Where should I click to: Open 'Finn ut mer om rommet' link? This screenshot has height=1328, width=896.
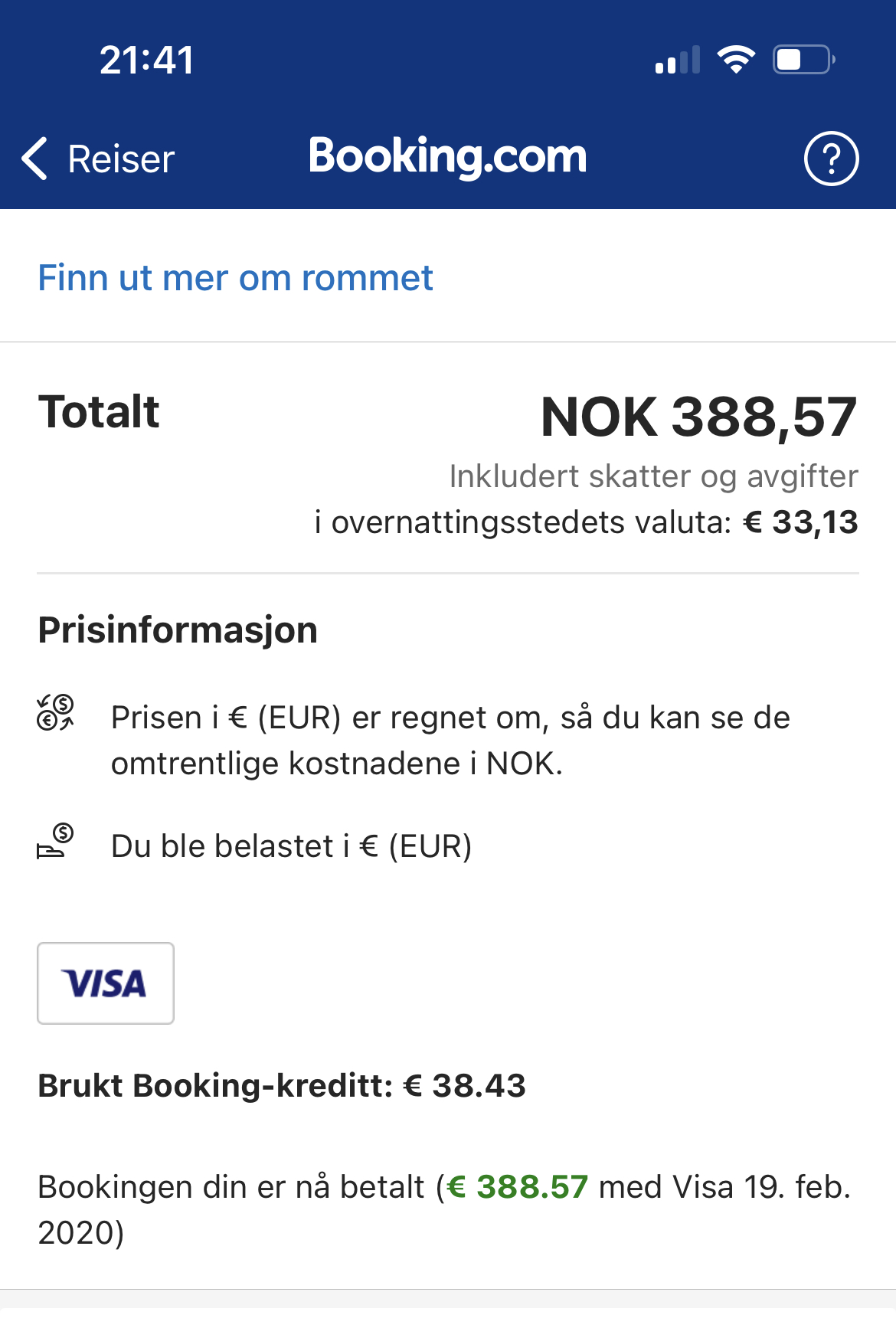(x=235, y=277)
